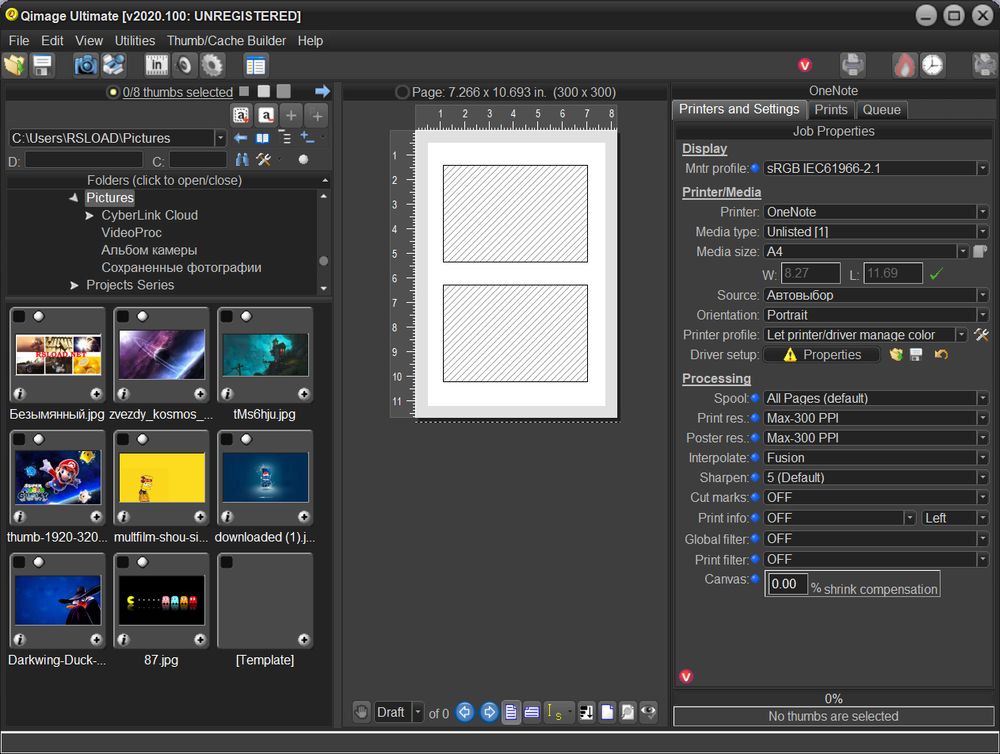Select the radio button beside the page size
Image resolution: width=1000 pixels, height=754 pixels.
[x=402, y=92]
